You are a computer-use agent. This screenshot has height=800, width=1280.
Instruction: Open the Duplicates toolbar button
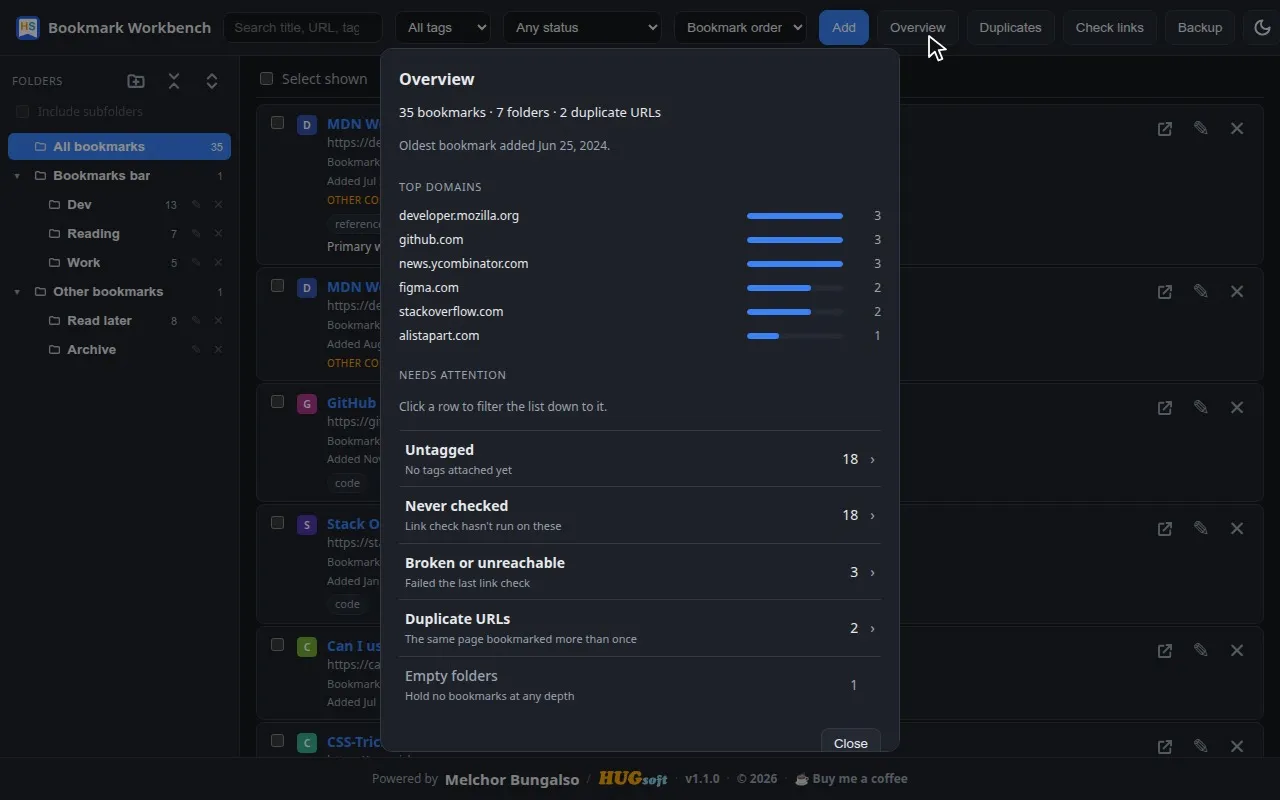tap(1010, 27)
